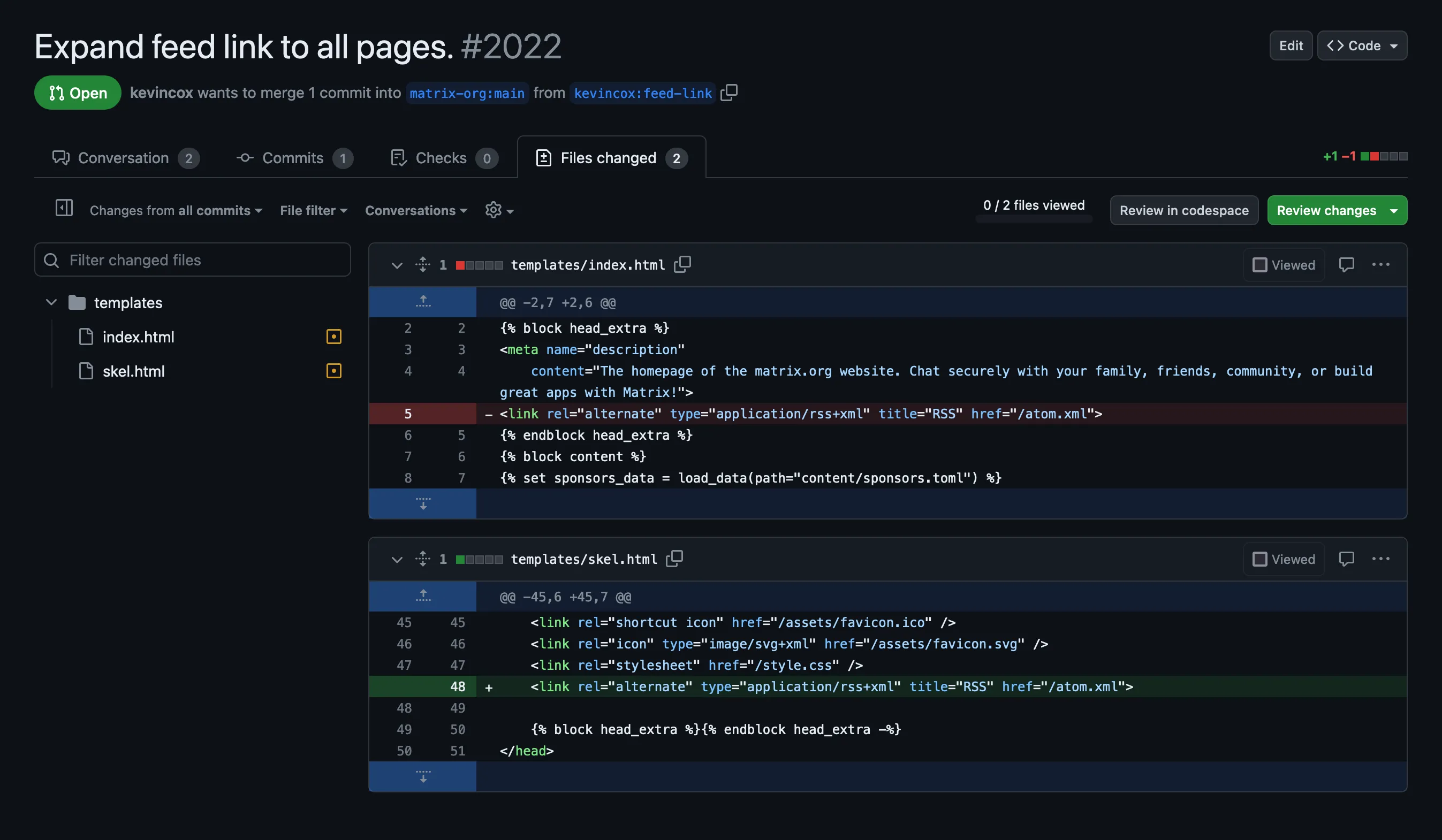This screenshot has width=1442, height=840.
Task: Click Edit to modify the pull request title
Action: tap(1291, 45)
